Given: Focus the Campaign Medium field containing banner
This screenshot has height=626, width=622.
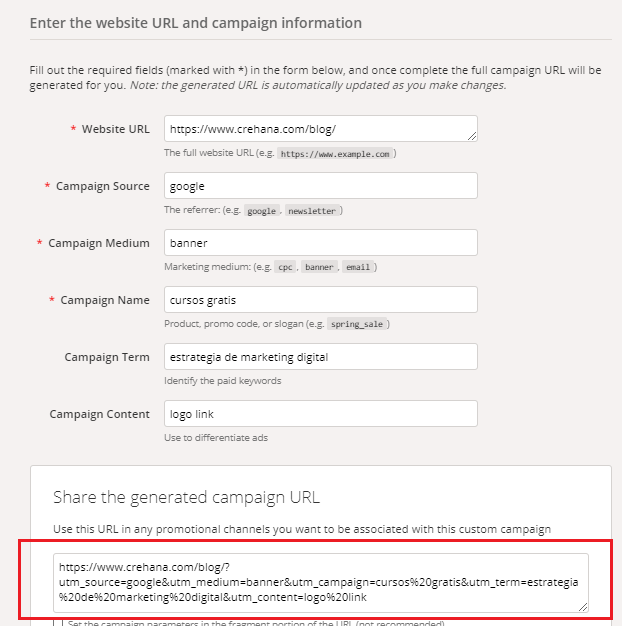Looking at the screenshot, I should tap(320, 243).
